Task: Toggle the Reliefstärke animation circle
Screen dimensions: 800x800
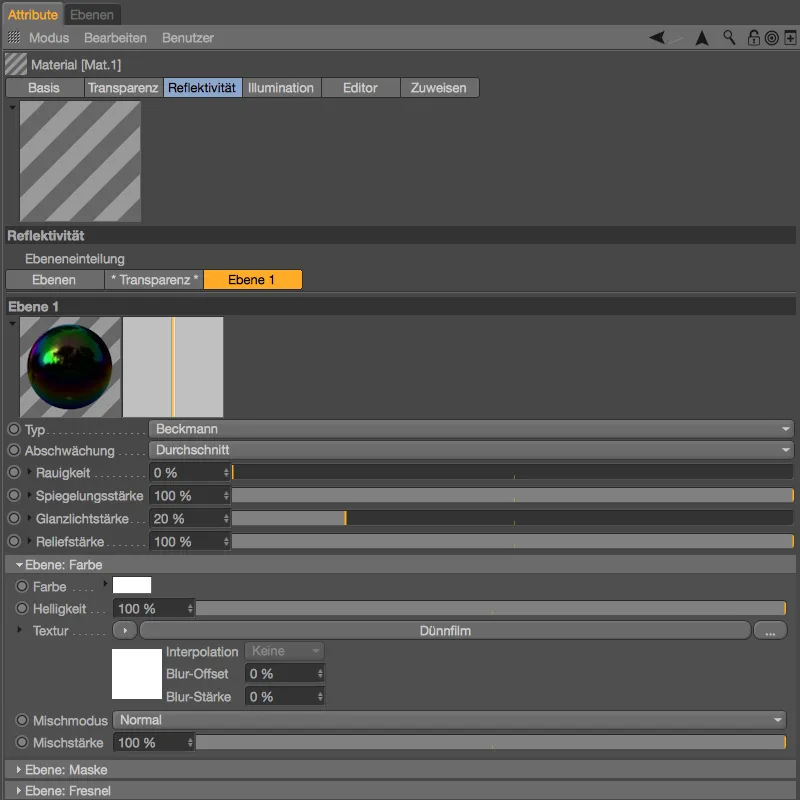Action: coord(14,541)
